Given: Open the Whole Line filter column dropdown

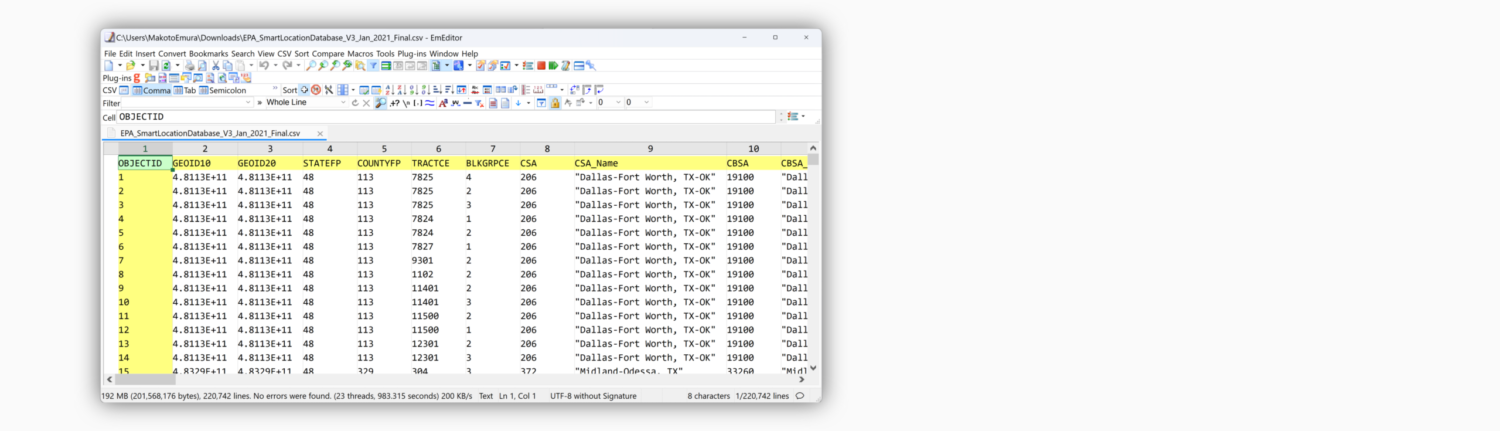Looking at the screenshot, I should coord(343,103).
